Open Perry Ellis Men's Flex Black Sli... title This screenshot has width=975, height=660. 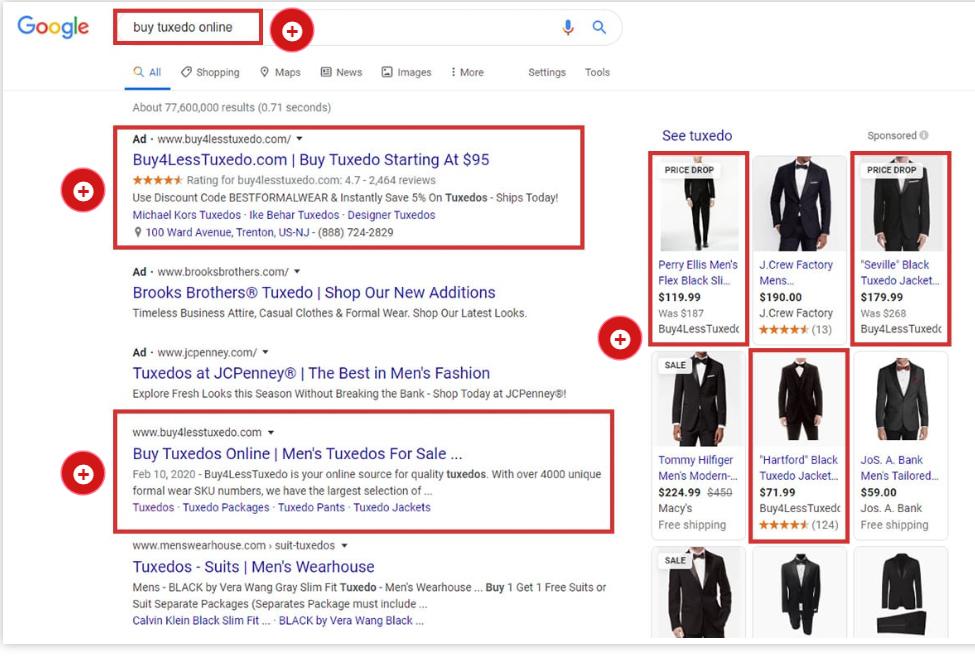point(698,272)
